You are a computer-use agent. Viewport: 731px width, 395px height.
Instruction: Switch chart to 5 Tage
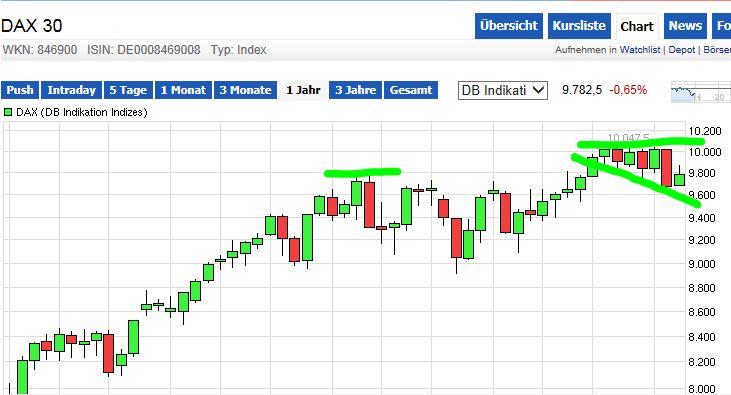pos(128,90)
